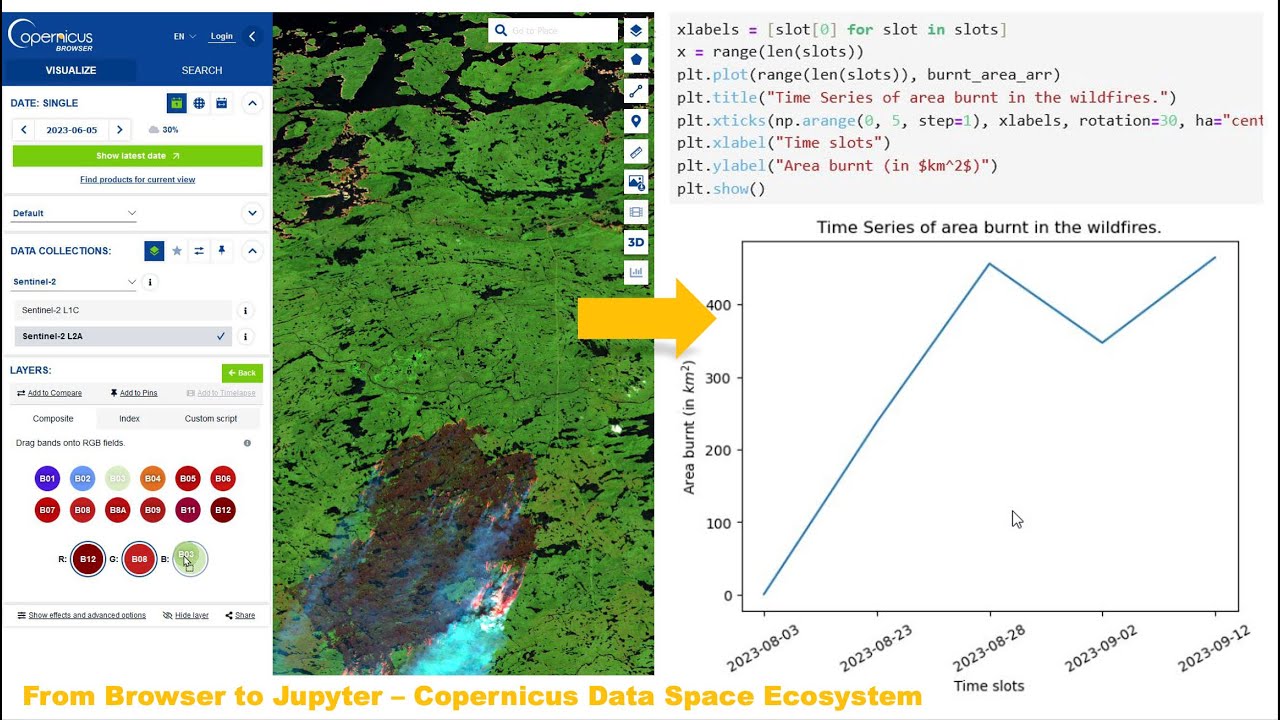This screenshot has width=1280, height=720.
Task: Go to next date arrow
Action: (x=120, y=130)
